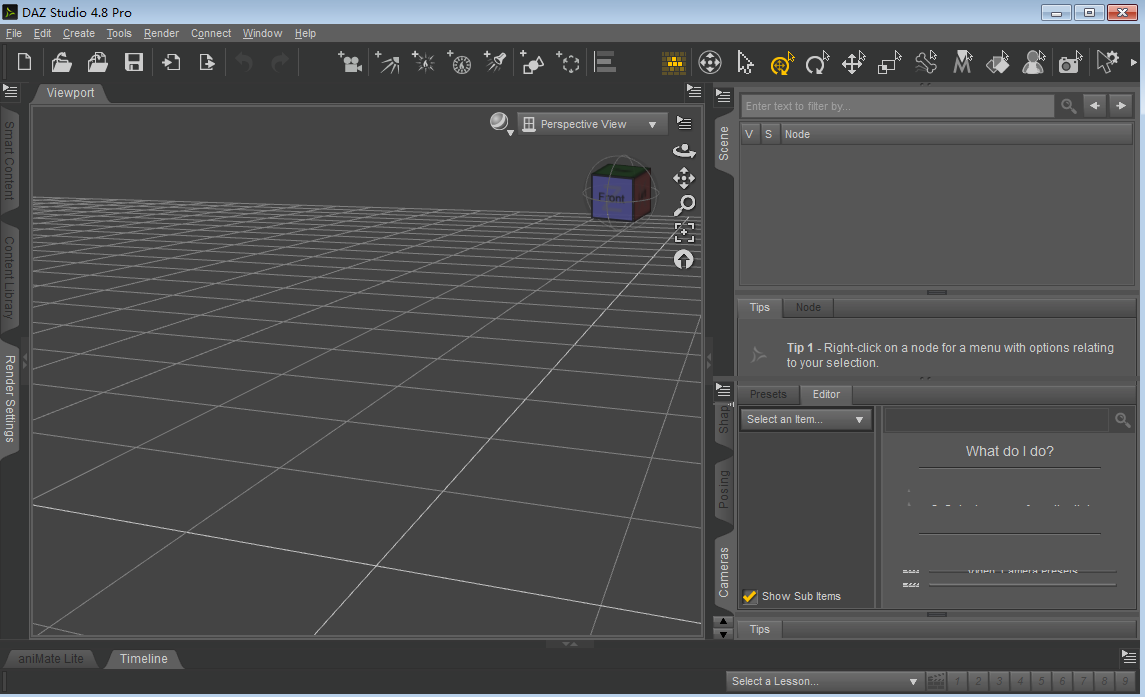Switch to the aniMate Lite tab
The height and width of the screenshot is (697, 1145).
point(51,658)
